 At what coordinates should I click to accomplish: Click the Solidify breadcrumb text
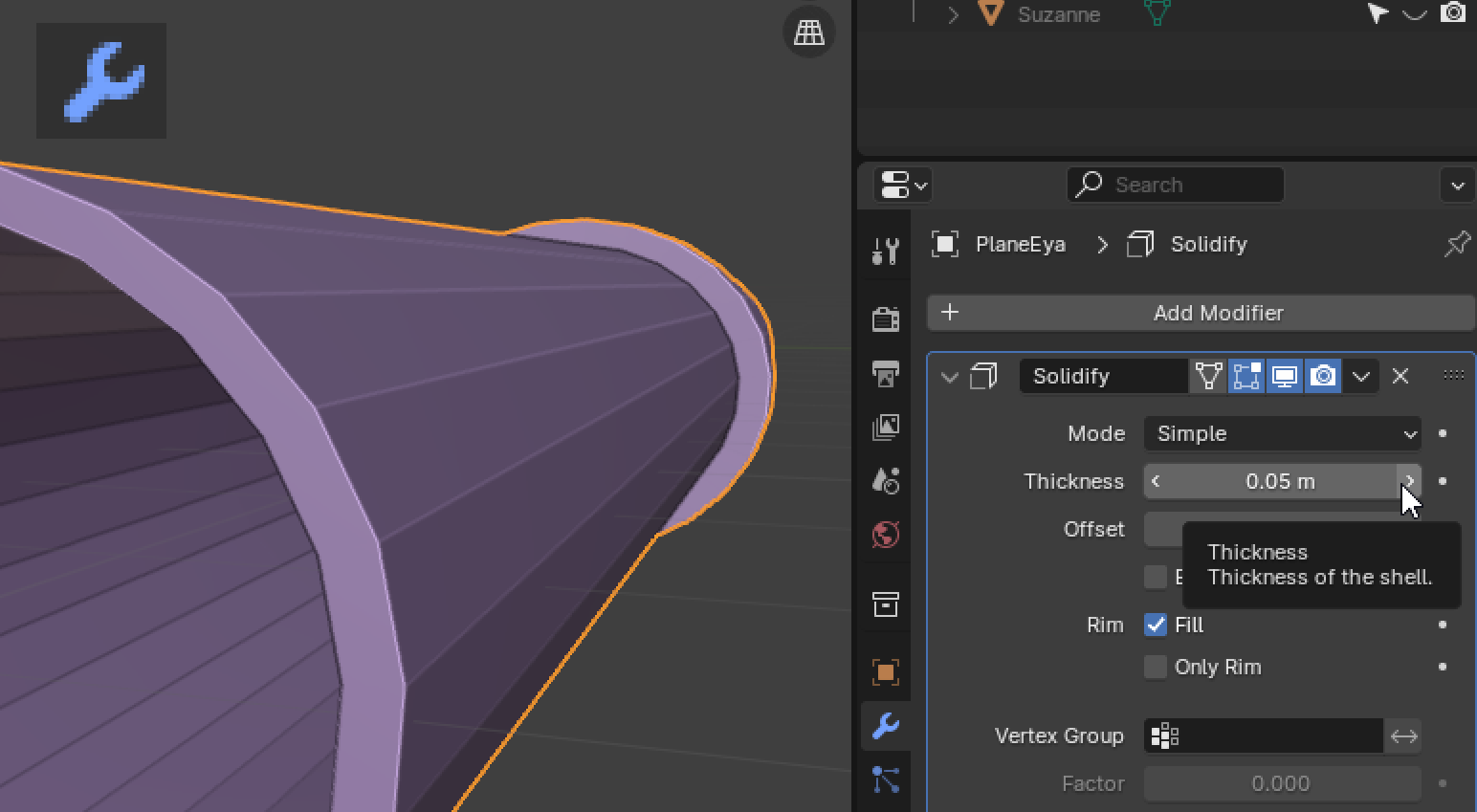click(1209, 244)
